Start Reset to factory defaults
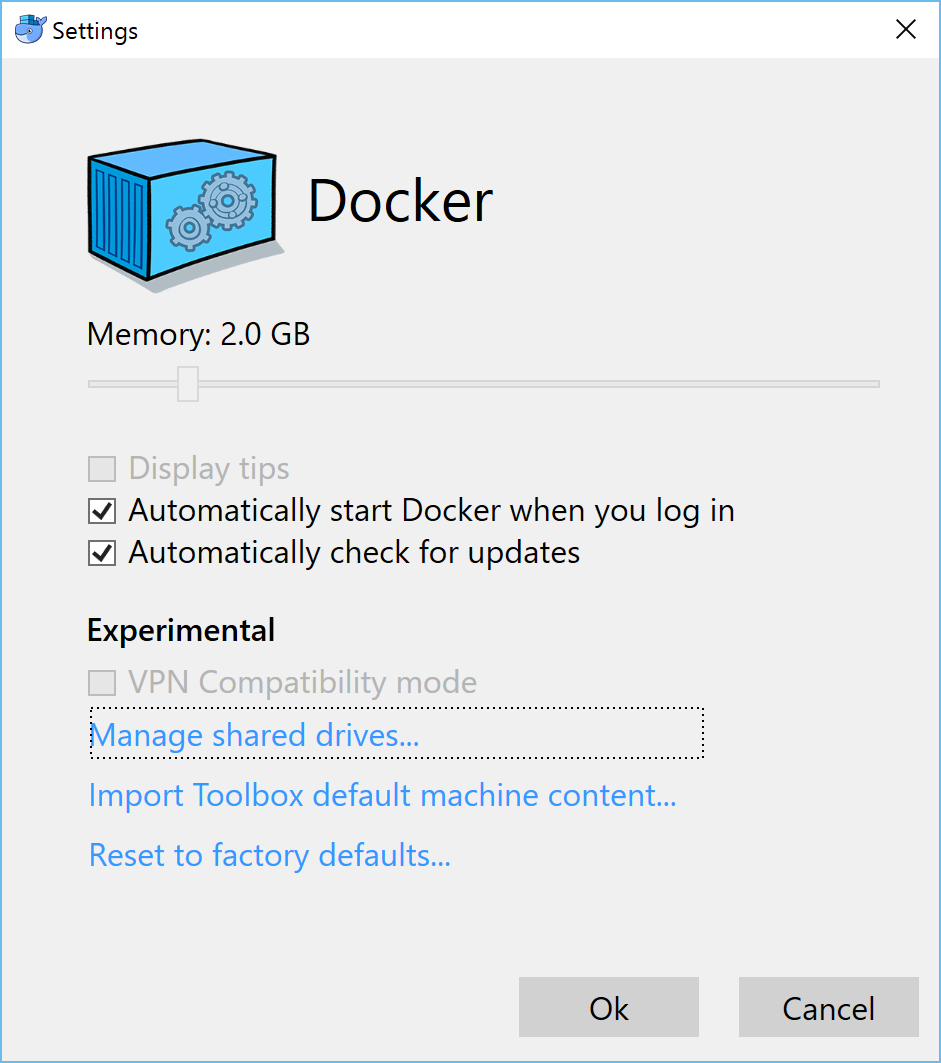This screenshot has height=1063, width=941. coord(269,855)
